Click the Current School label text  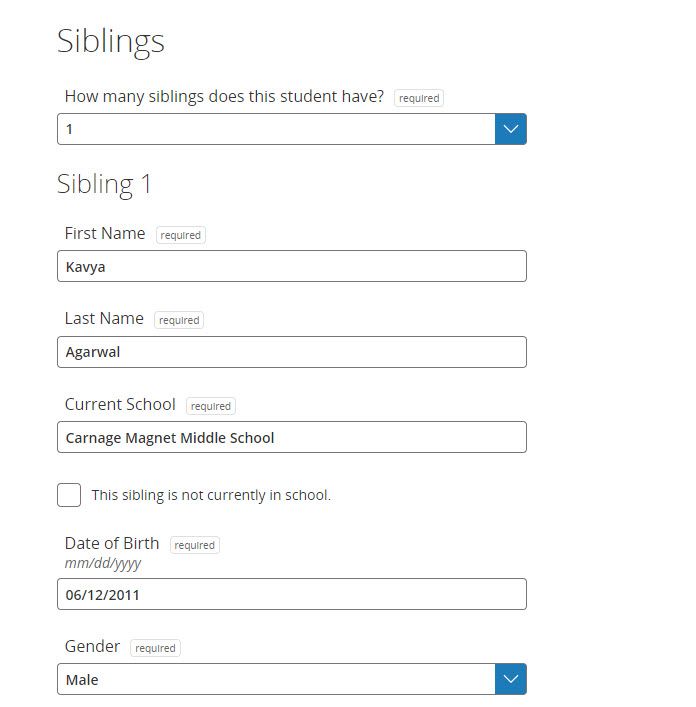[120, 404]
